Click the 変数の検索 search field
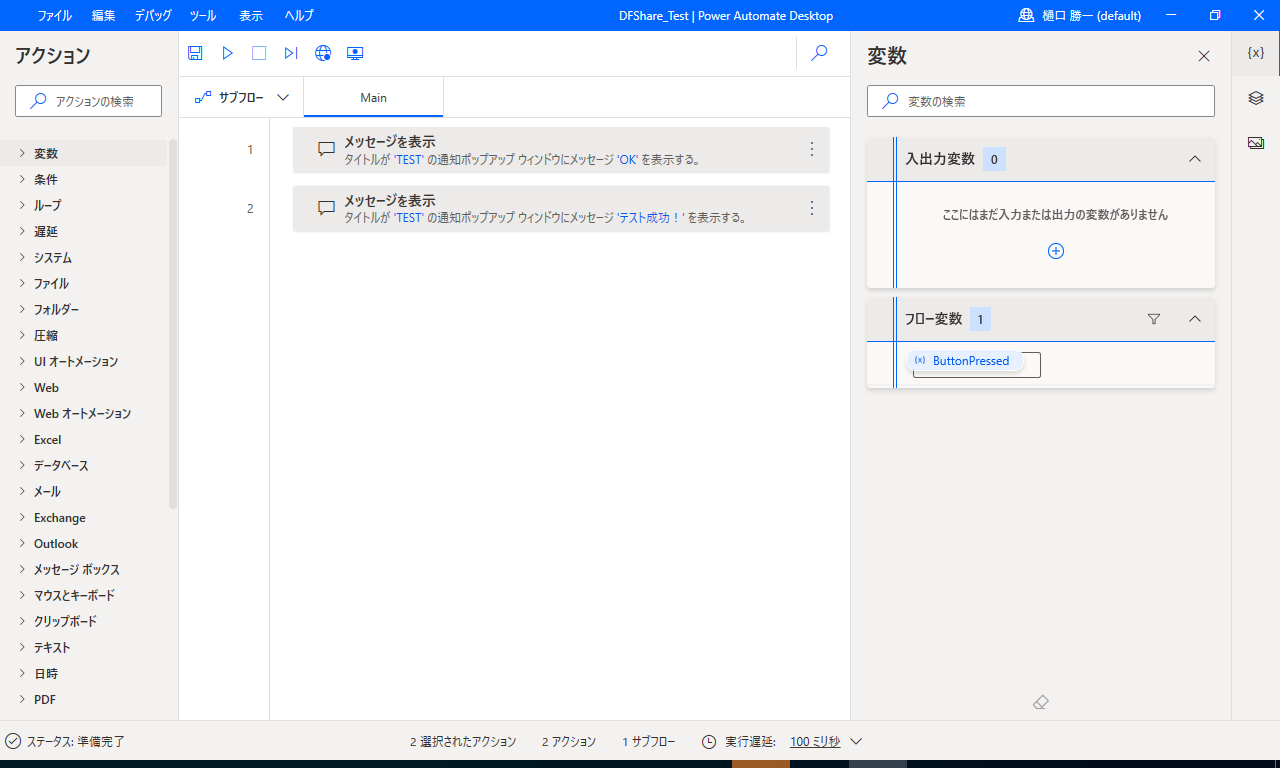This screenshot has height=768, width=1280. (x=1041, y=101)
